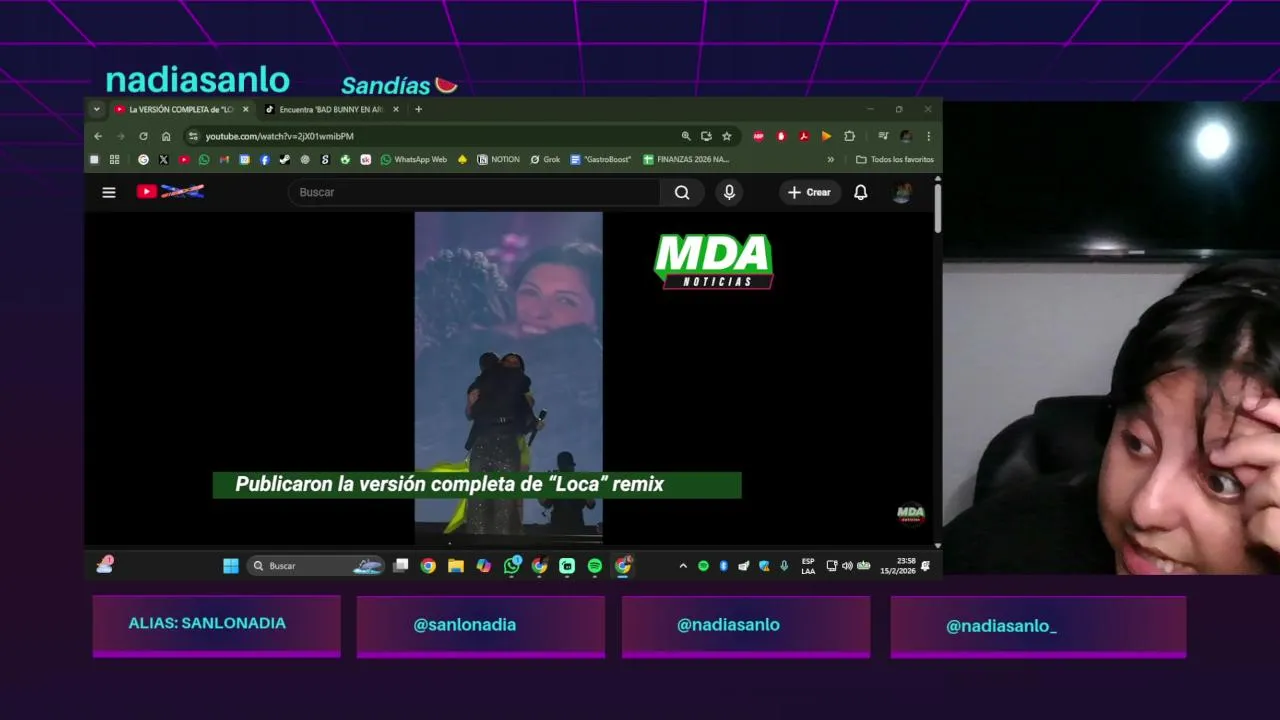
Task: Open the "GastroBoost" bookmark
Action: (601, 159)
